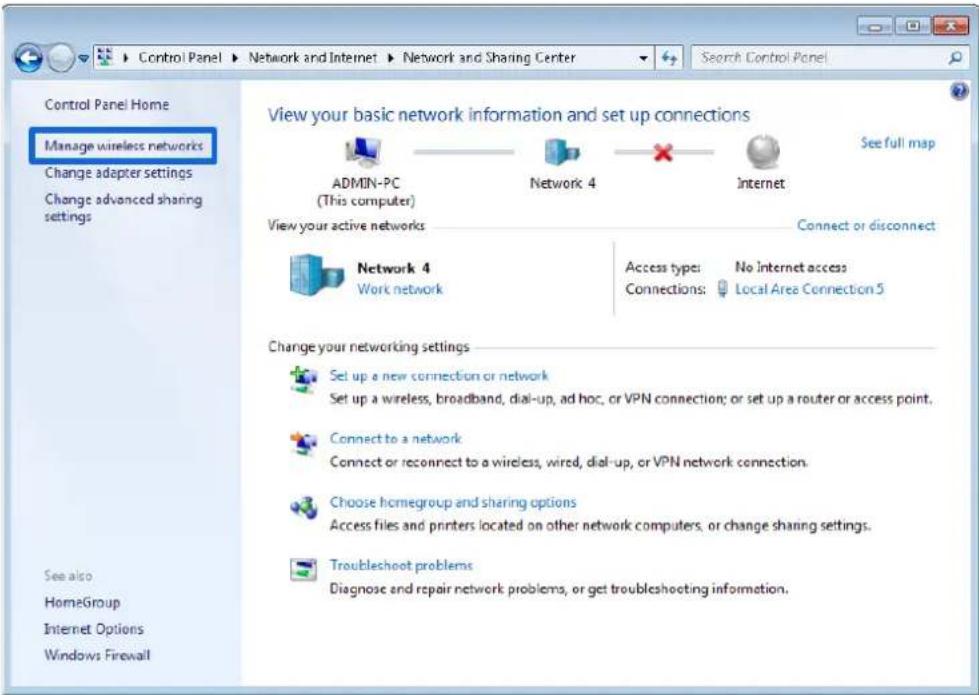Screen dimensions: 979x695
Task: Open Local Area Connection 5 status
Action: click(809, 289)
